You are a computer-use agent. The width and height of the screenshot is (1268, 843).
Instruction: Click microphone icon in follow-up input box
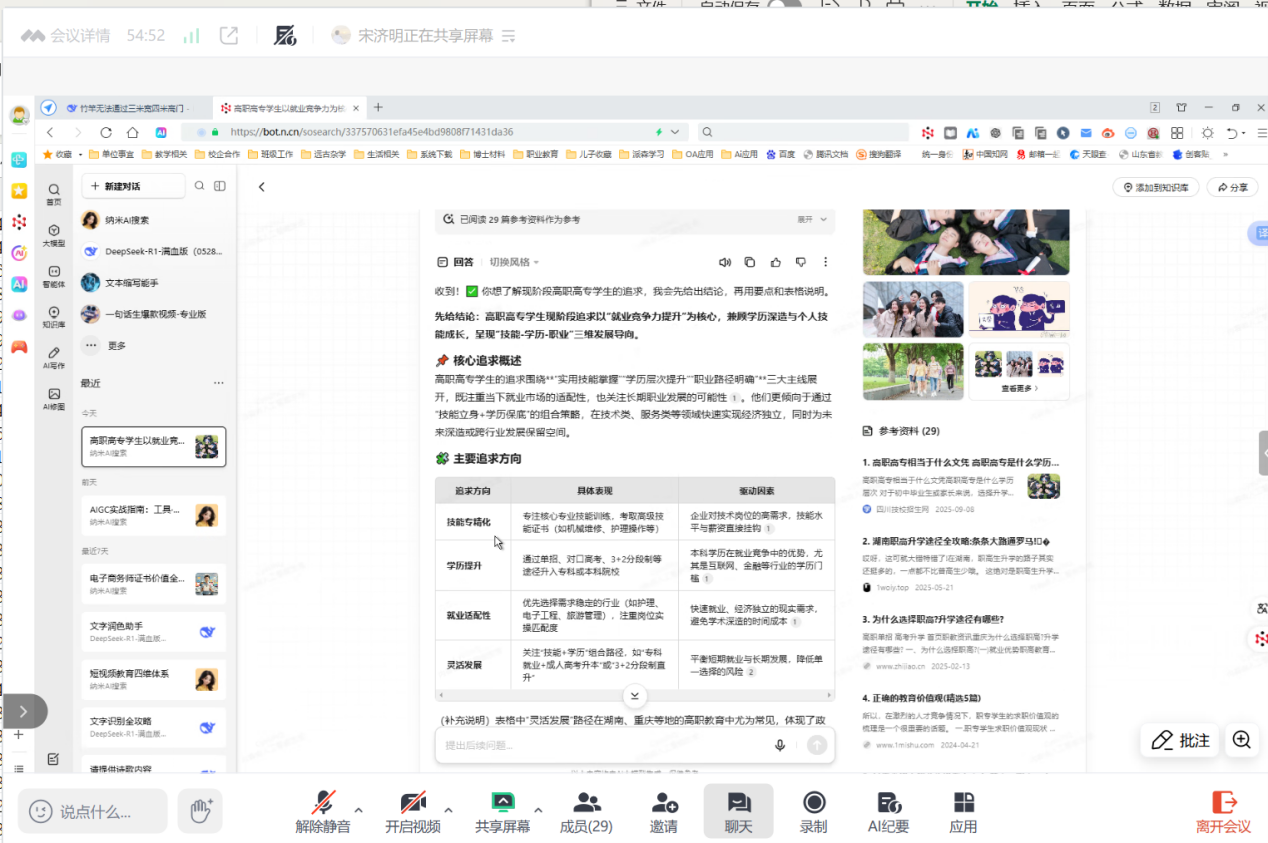point(780,745)
